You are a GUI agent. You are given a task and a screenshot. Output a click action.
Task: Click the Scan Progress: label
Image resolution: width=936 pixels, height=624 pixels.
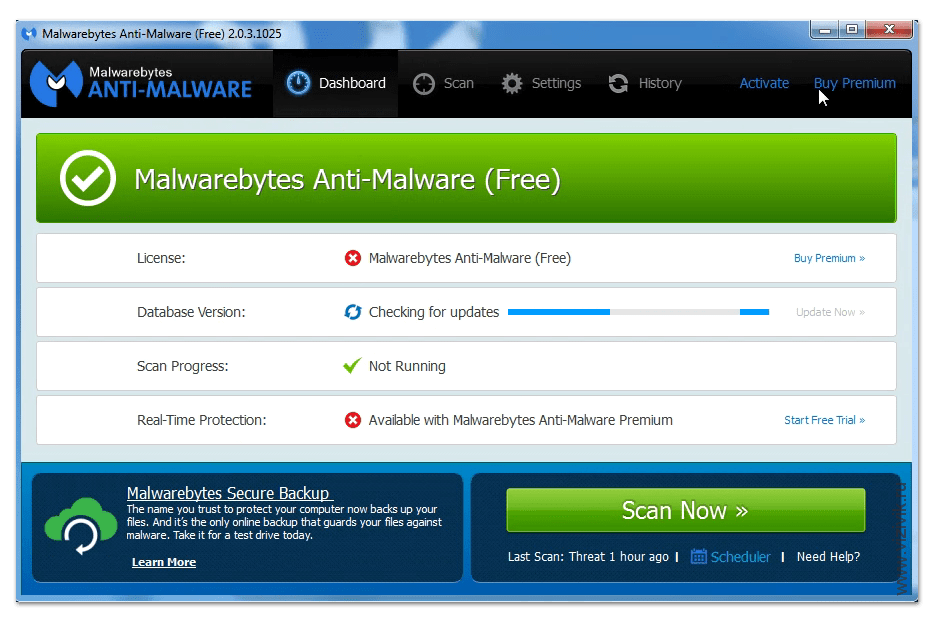(x=183, y=366)
